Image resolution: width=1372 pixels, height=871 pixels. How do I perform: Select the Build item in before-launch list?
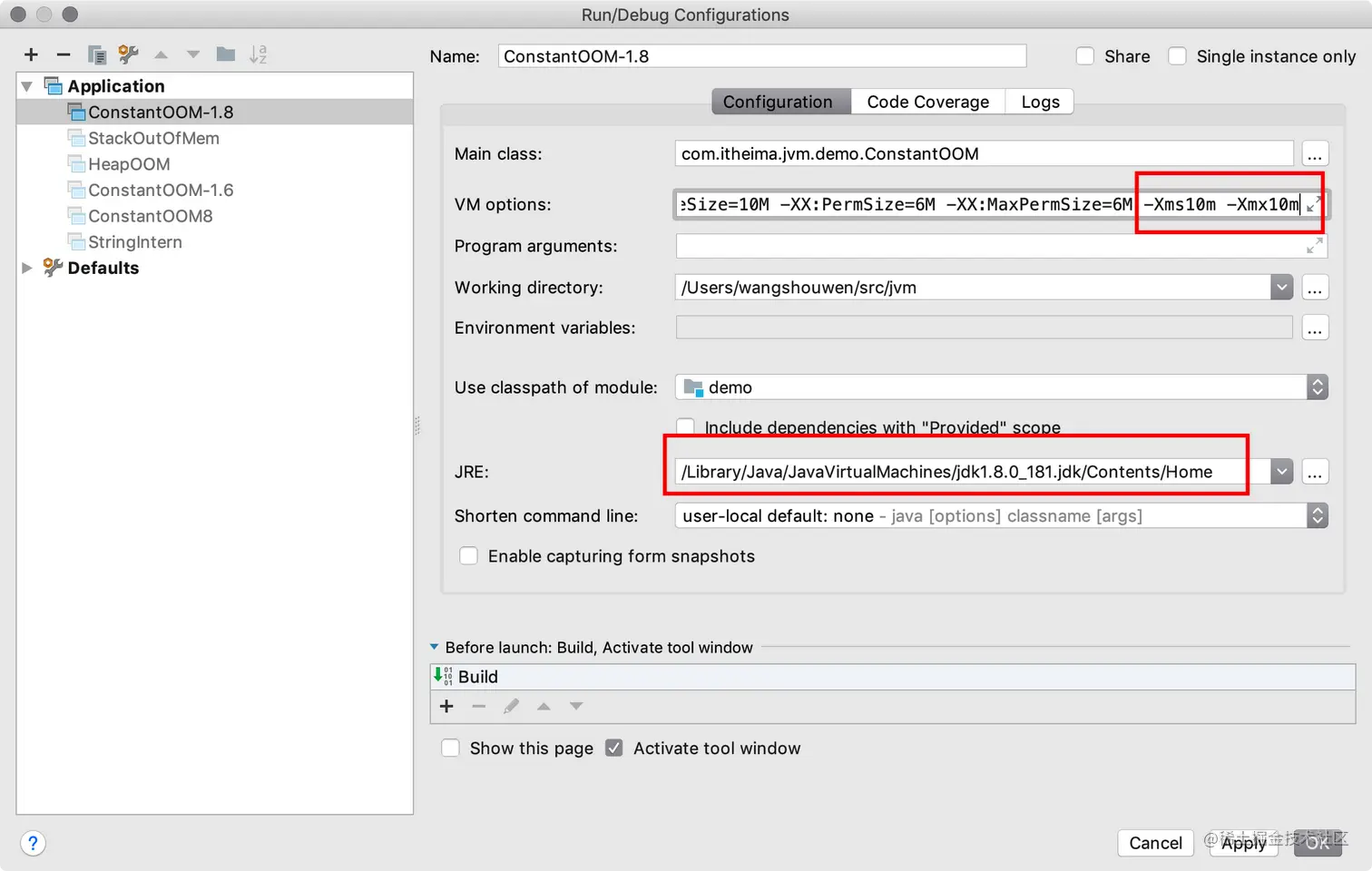[x=893, y=677]
